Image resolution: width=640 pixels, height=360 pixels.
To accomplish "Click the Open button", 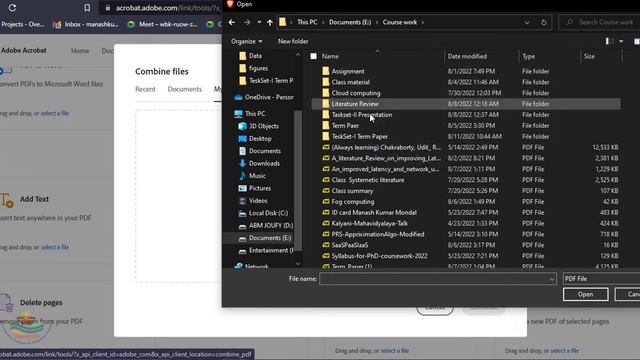I will pos(585,294).
